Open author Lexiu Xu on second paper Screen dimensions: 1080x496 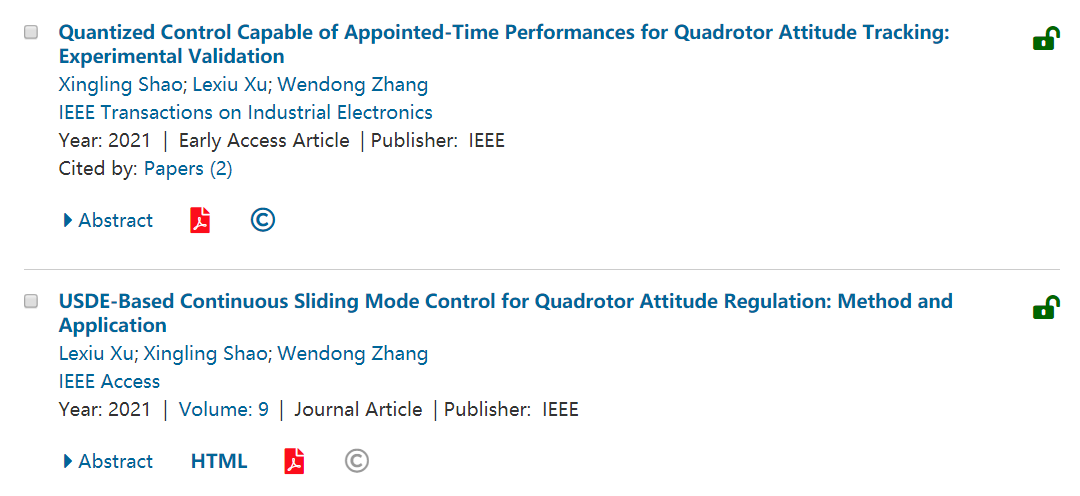click(99, 353)
